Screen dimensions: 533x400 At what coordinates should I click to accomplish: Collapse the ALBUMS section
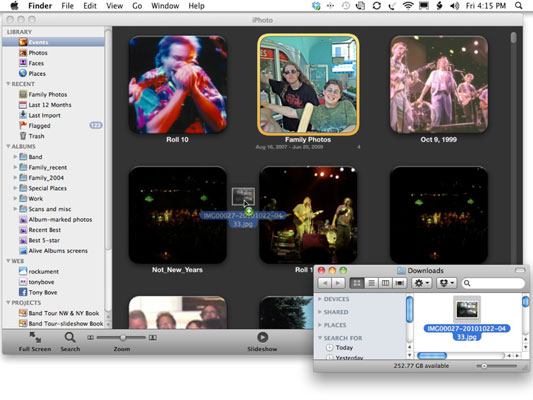[8, 146]
